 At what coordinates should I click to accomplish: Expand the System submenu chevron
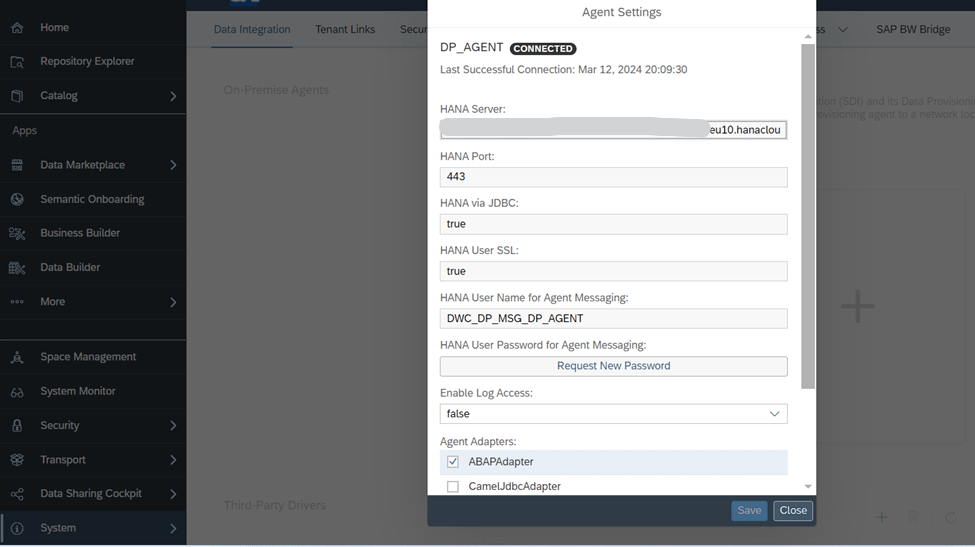173,528
